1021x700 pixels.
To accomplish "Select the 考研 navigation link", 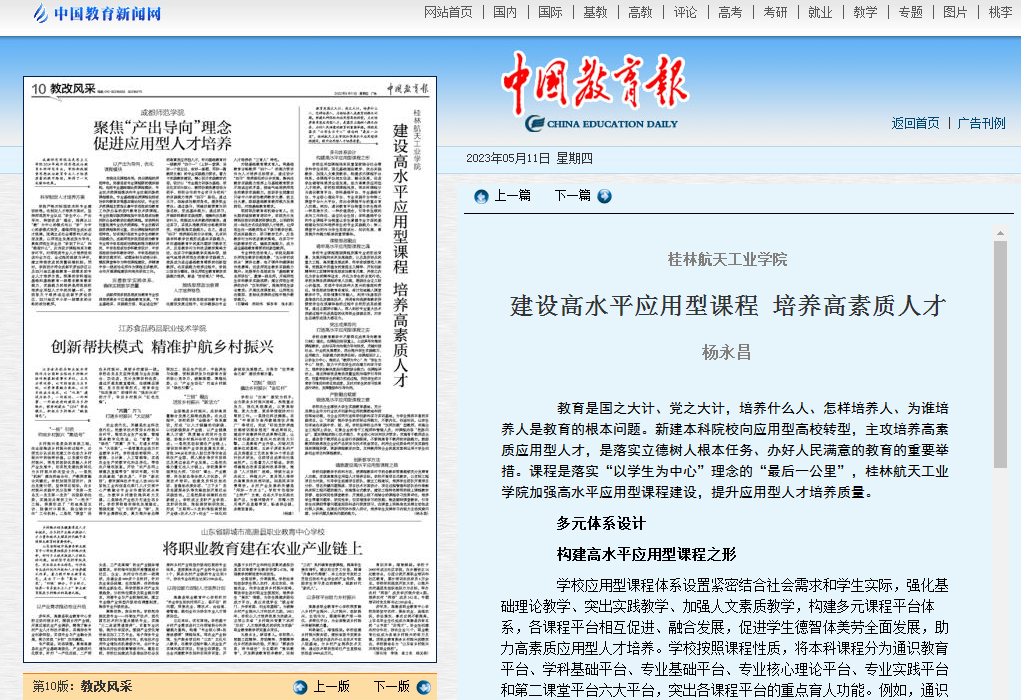I will coord(775,12).
